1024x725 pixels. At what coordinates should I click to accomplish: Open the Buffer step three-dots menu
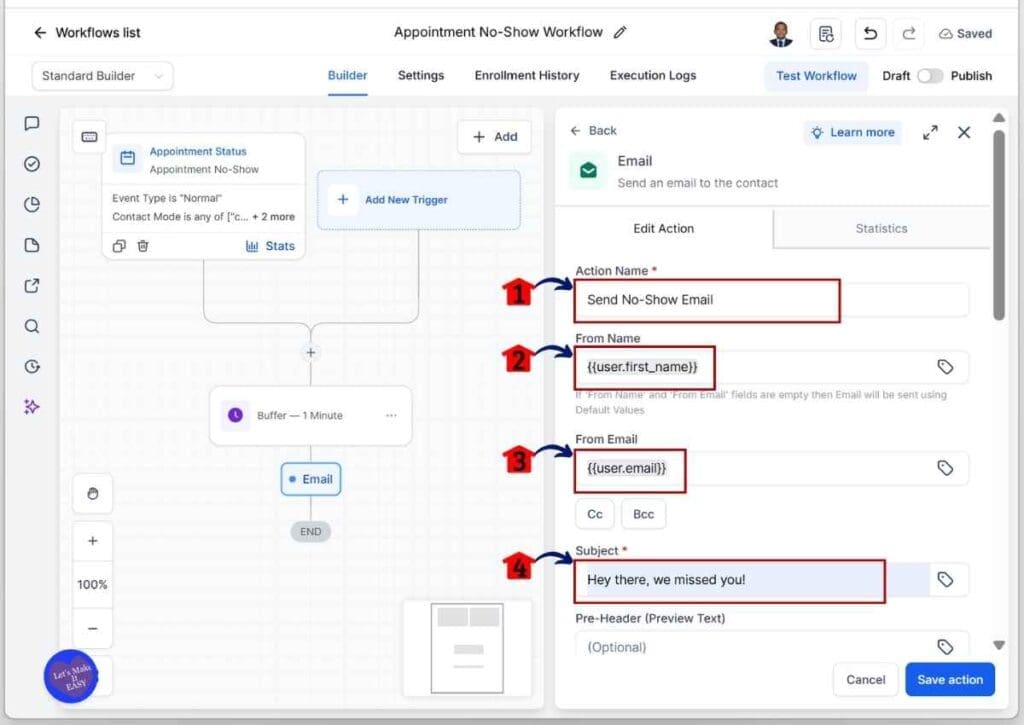[391, 415]
